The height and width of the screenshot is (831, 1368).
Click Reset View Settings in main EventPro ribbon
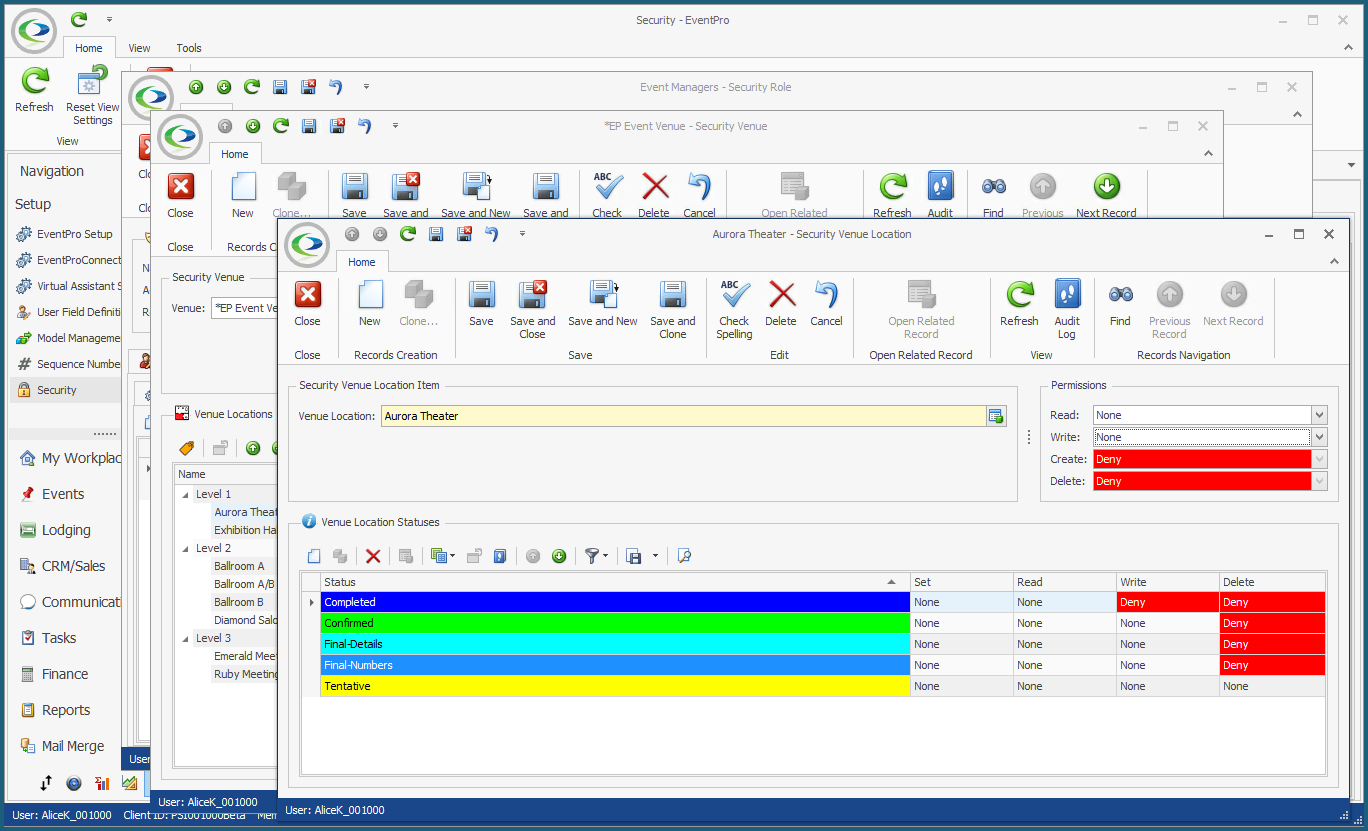[x=92, y=96]
